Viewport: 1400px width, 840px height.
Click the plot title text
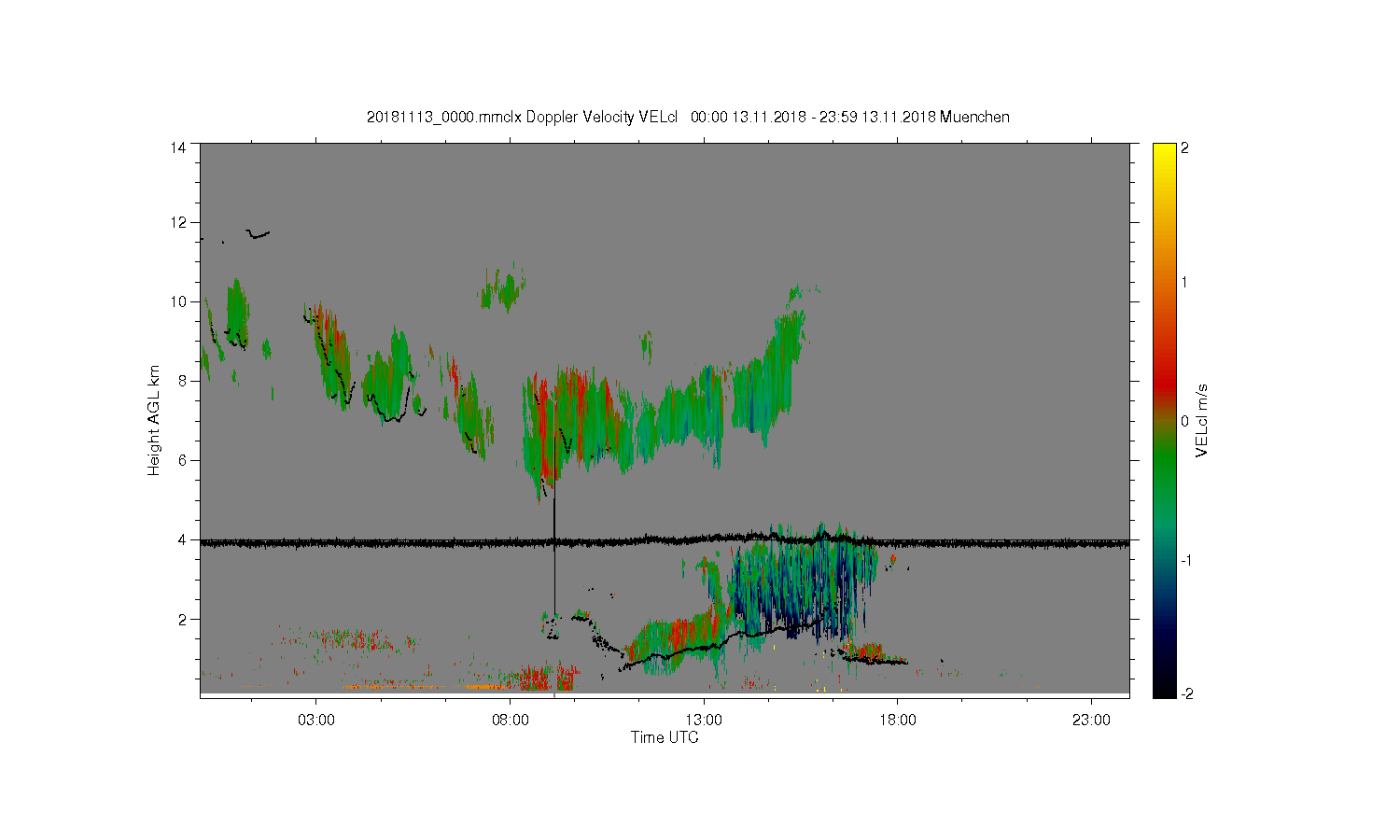coord(688,117)
